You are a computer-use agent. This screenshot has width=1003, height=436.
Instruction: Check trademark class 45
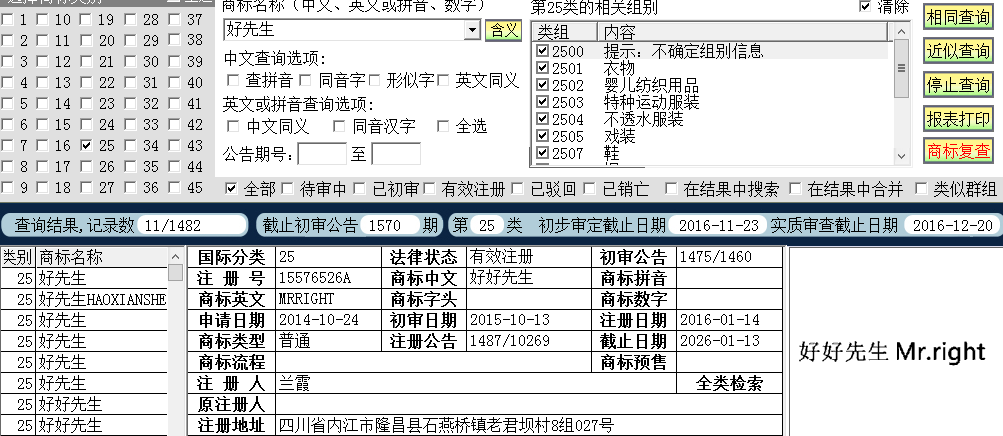pyautogui.click(x=175, y=188)
